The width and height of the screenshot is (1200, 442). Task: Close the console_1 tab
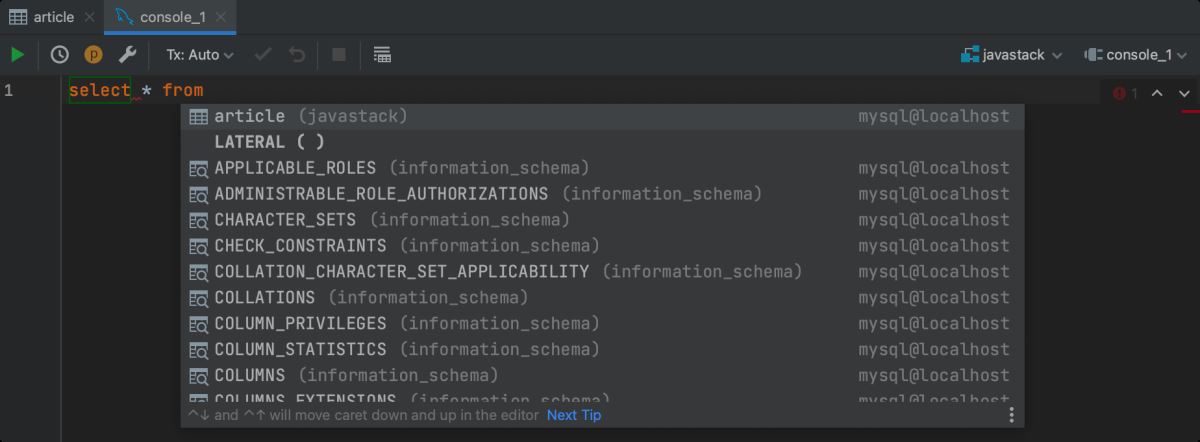click(221, 17)
